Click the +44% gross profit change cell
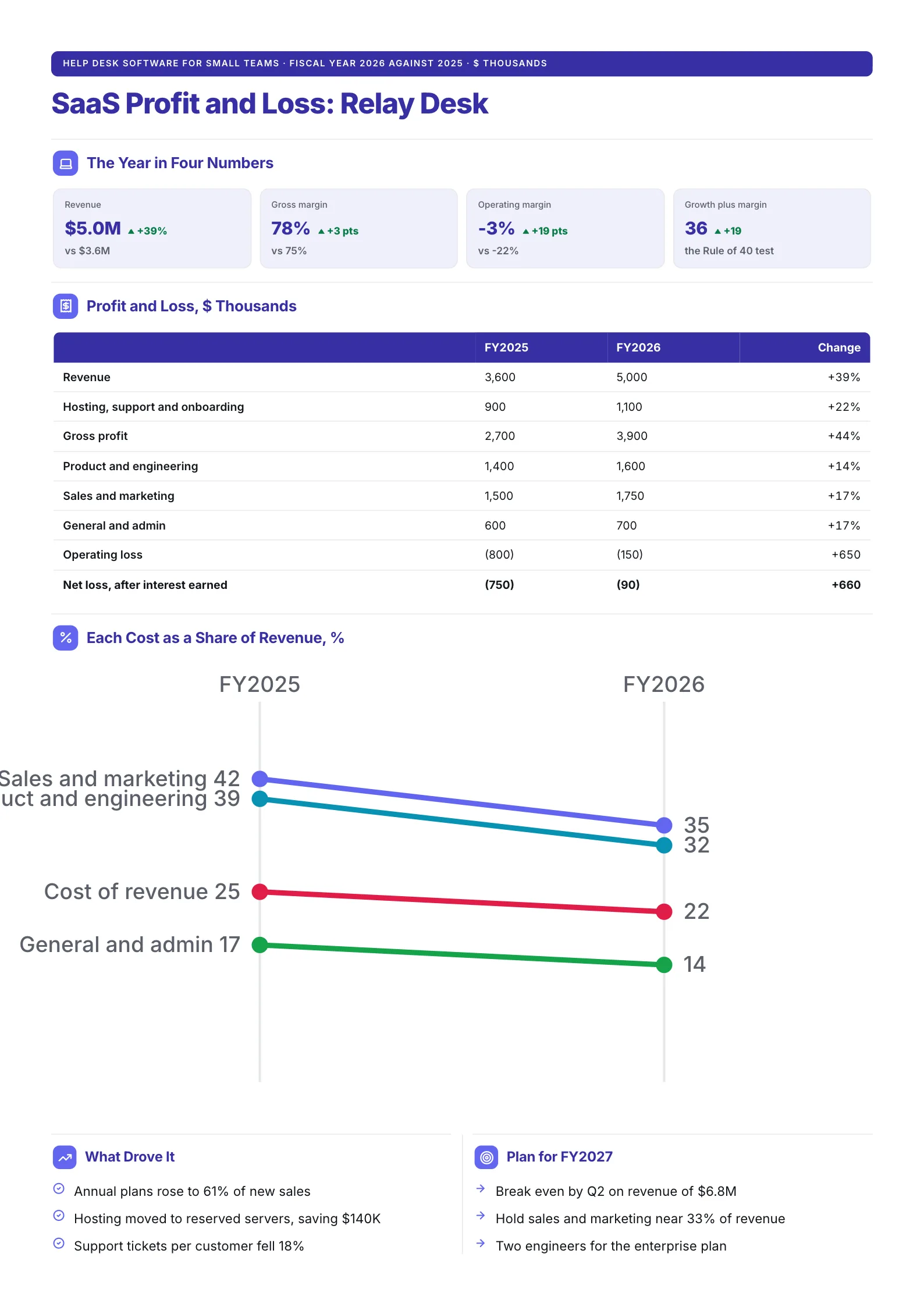This screenshot has height=1307, width=924. point(844,436)
